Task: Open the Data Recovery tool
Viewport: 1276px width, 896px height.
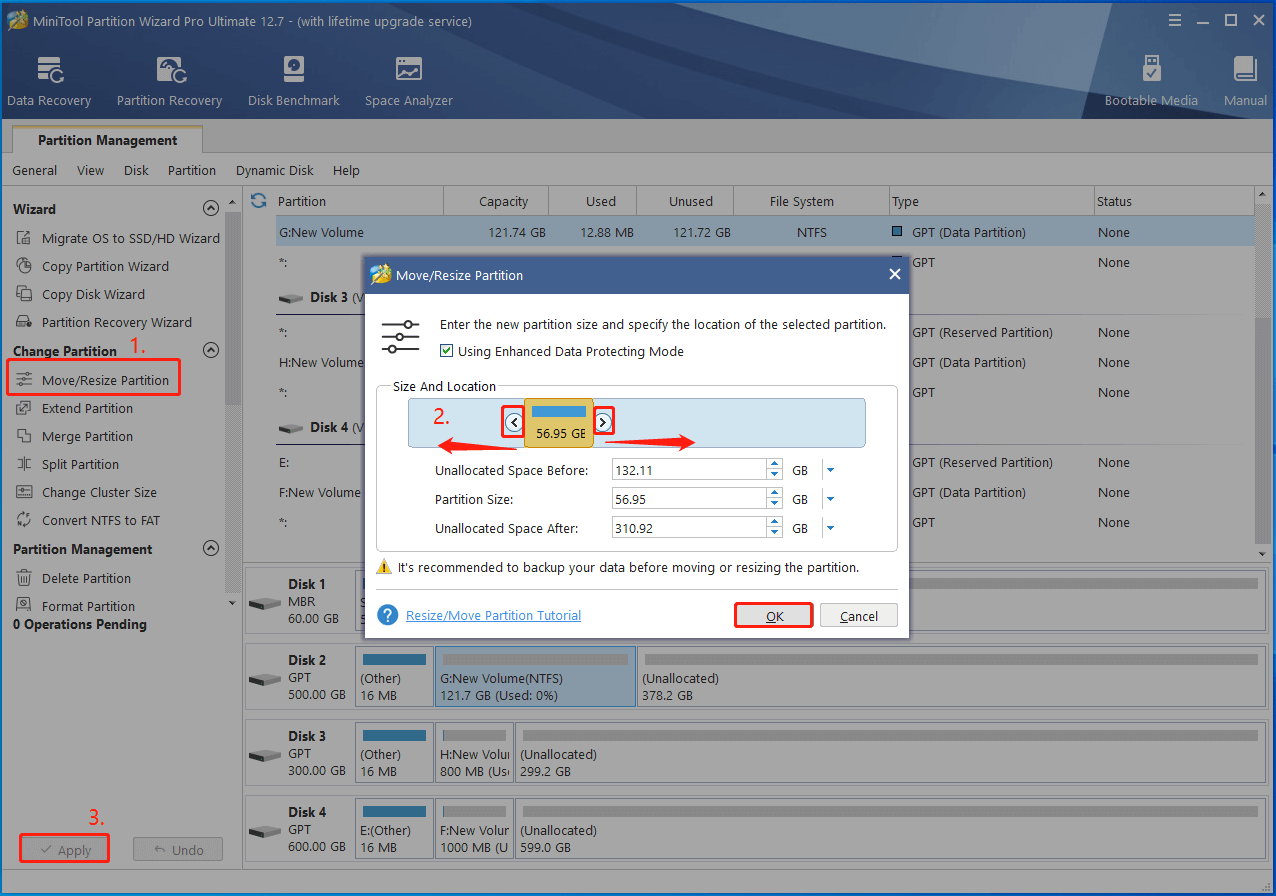Action: pos(49,80)
